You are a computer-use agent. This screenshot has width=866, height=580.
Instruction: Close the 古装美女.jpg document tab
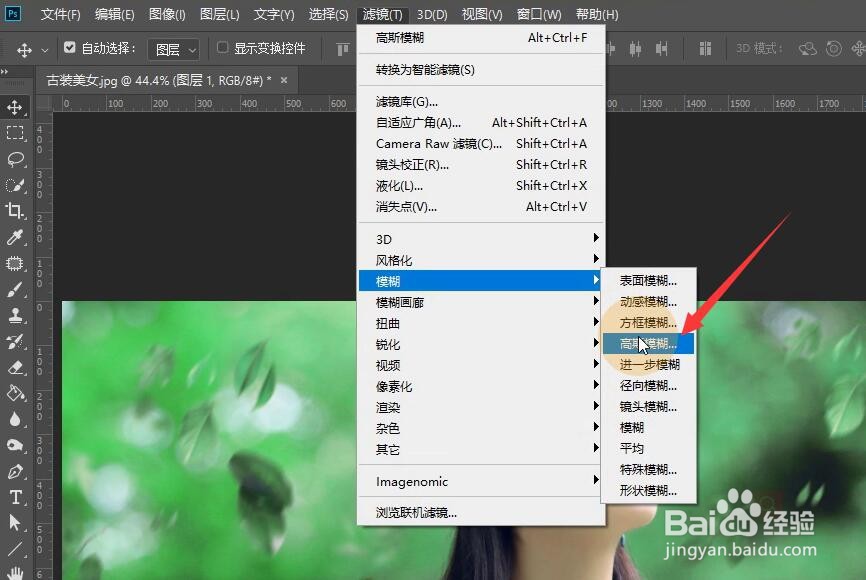click(x=284, y=80)
